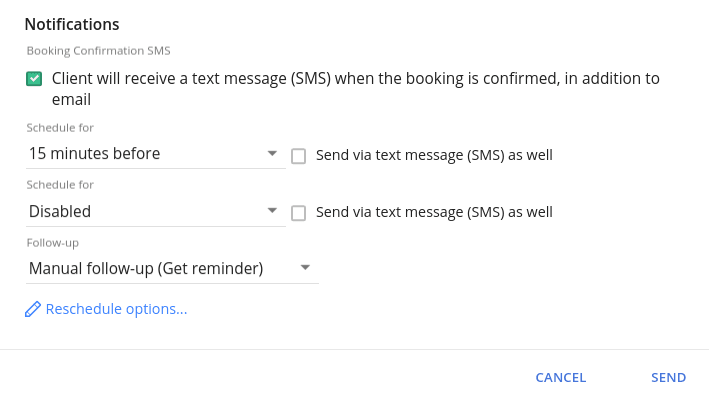The image size is (709, 397).
Task: Click the "Client will receive a text message" label
Action: click(355, 89)
